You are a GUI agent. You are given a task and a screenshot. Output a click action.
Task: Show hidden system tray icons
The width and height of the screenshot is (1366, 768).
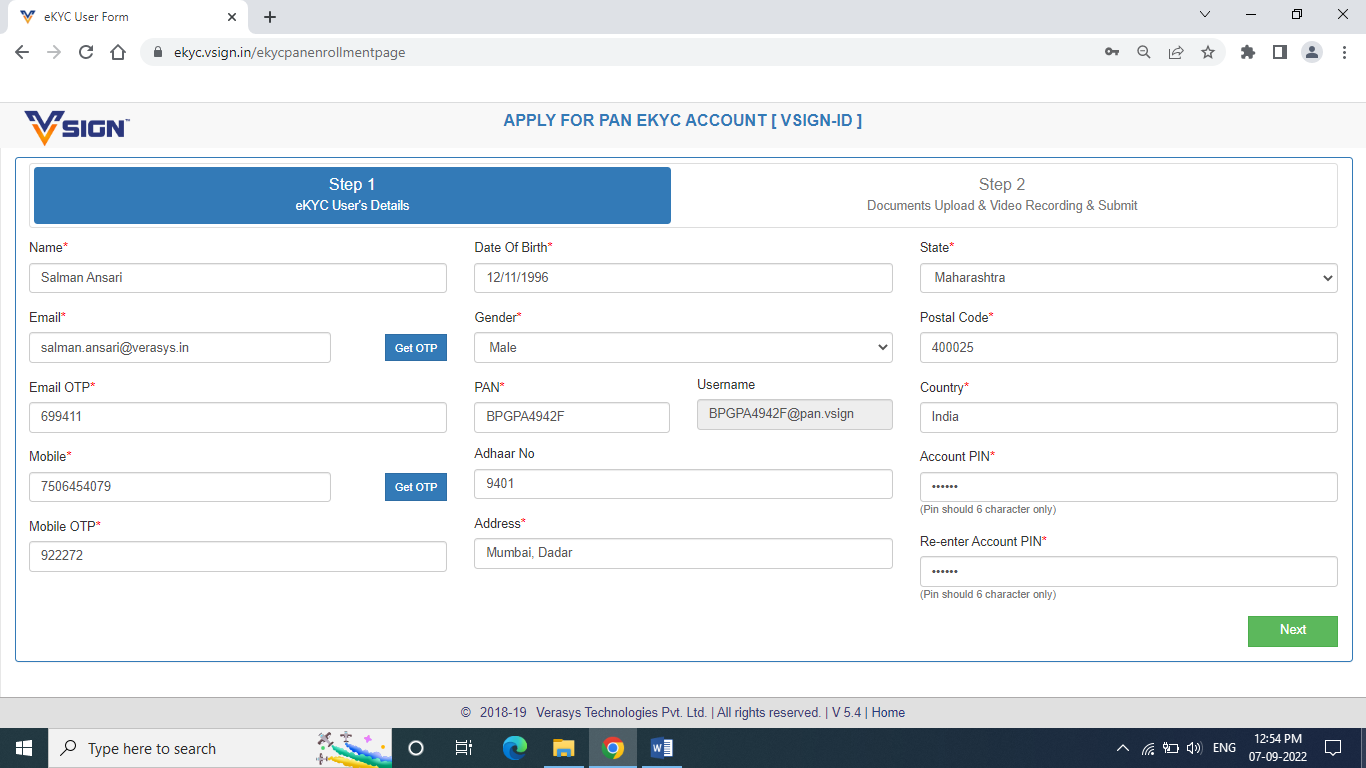tap(1122, 748)
